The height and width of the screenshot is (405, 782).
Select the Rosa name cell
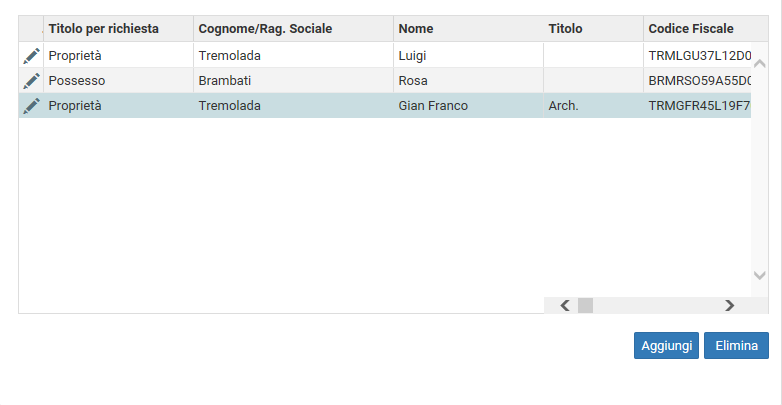point(468,80)
